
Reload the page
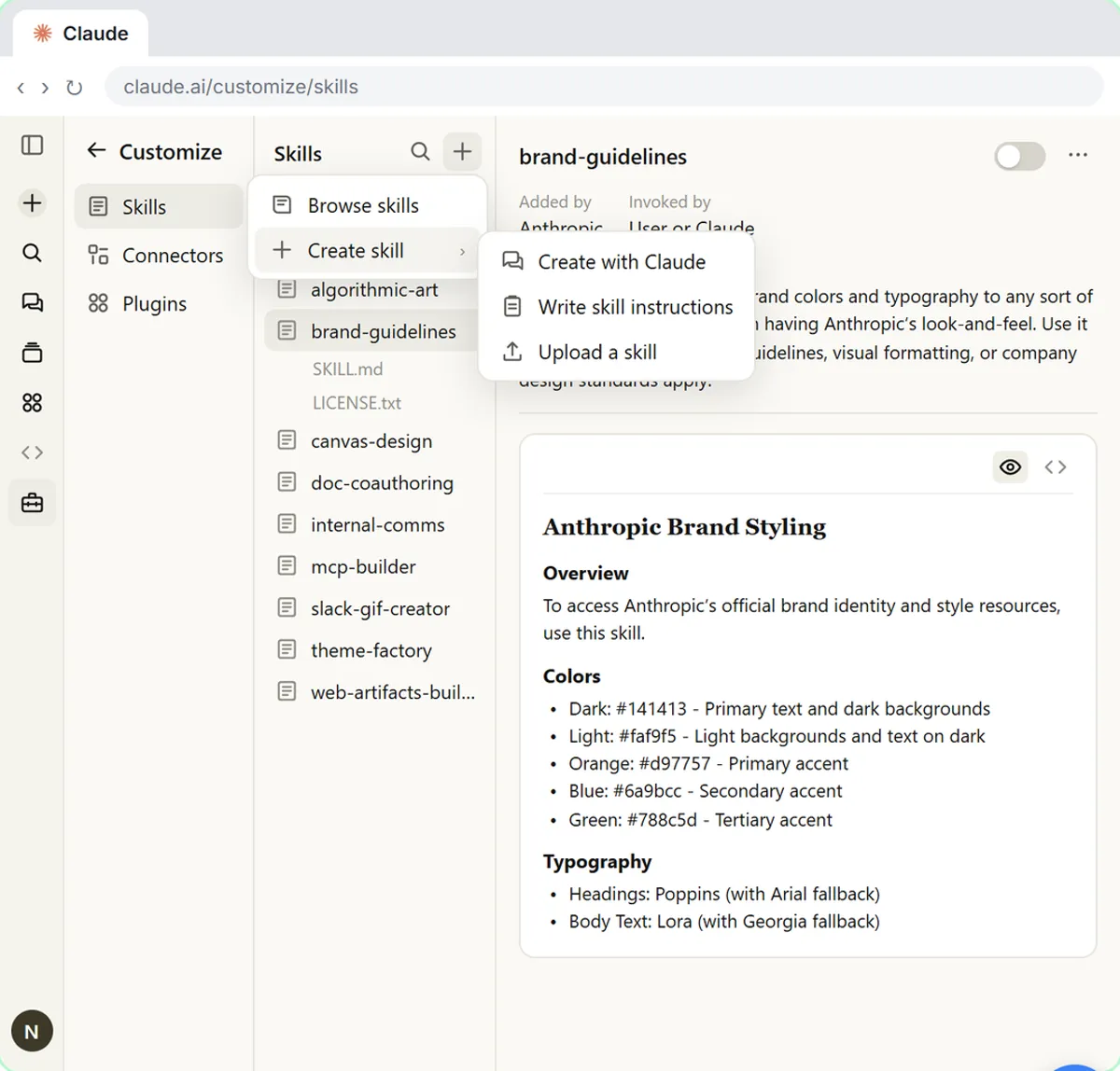coord(74,88)
